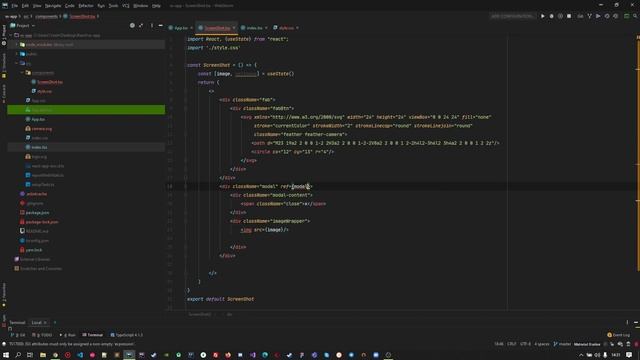Viewport: 640px width, 360px height.
Task: Click export default ScreenShot line
Action: (220, 299)
